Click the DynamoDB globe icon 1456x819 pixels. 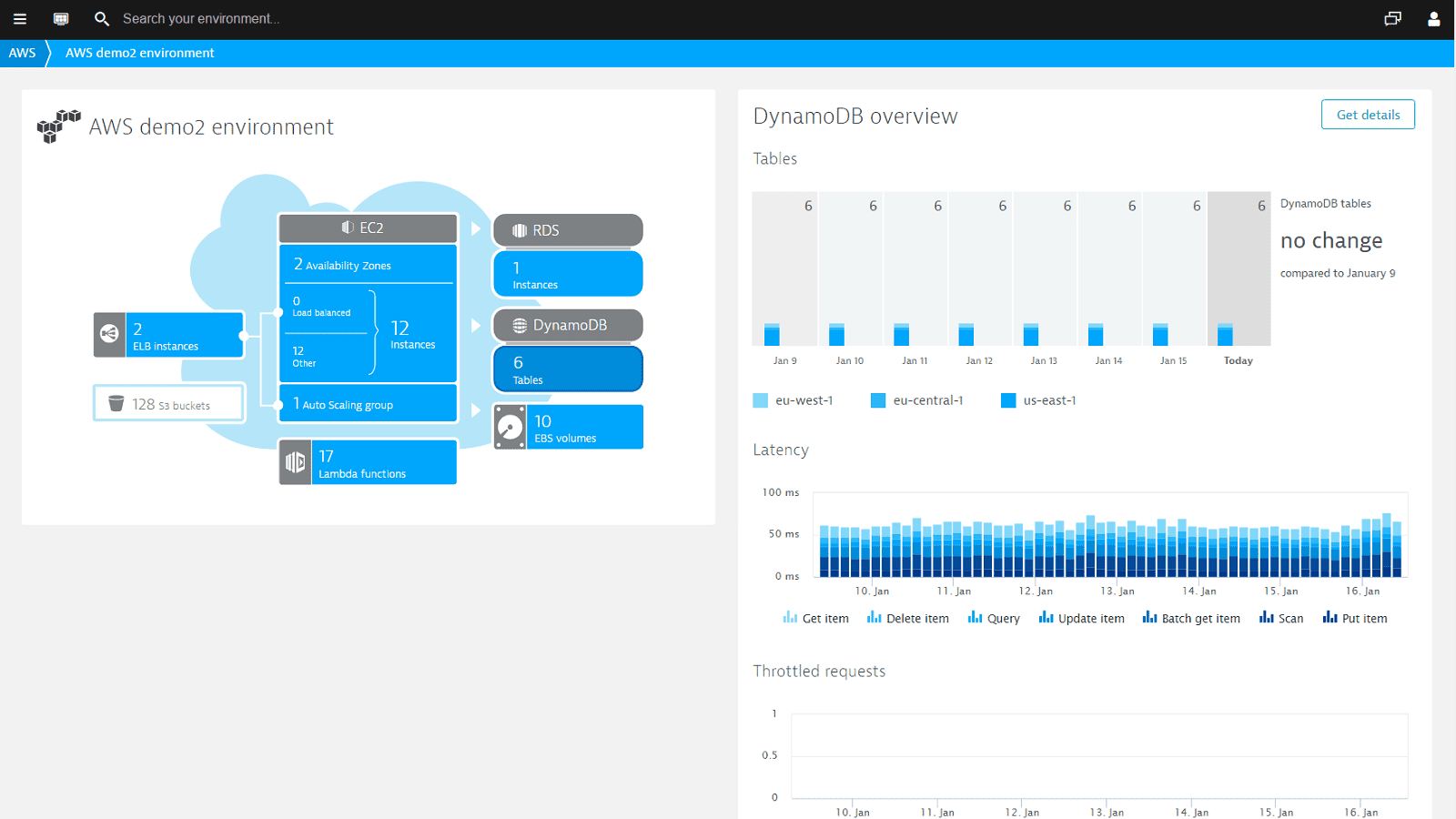pyautogui.click(x=520, y=325)
